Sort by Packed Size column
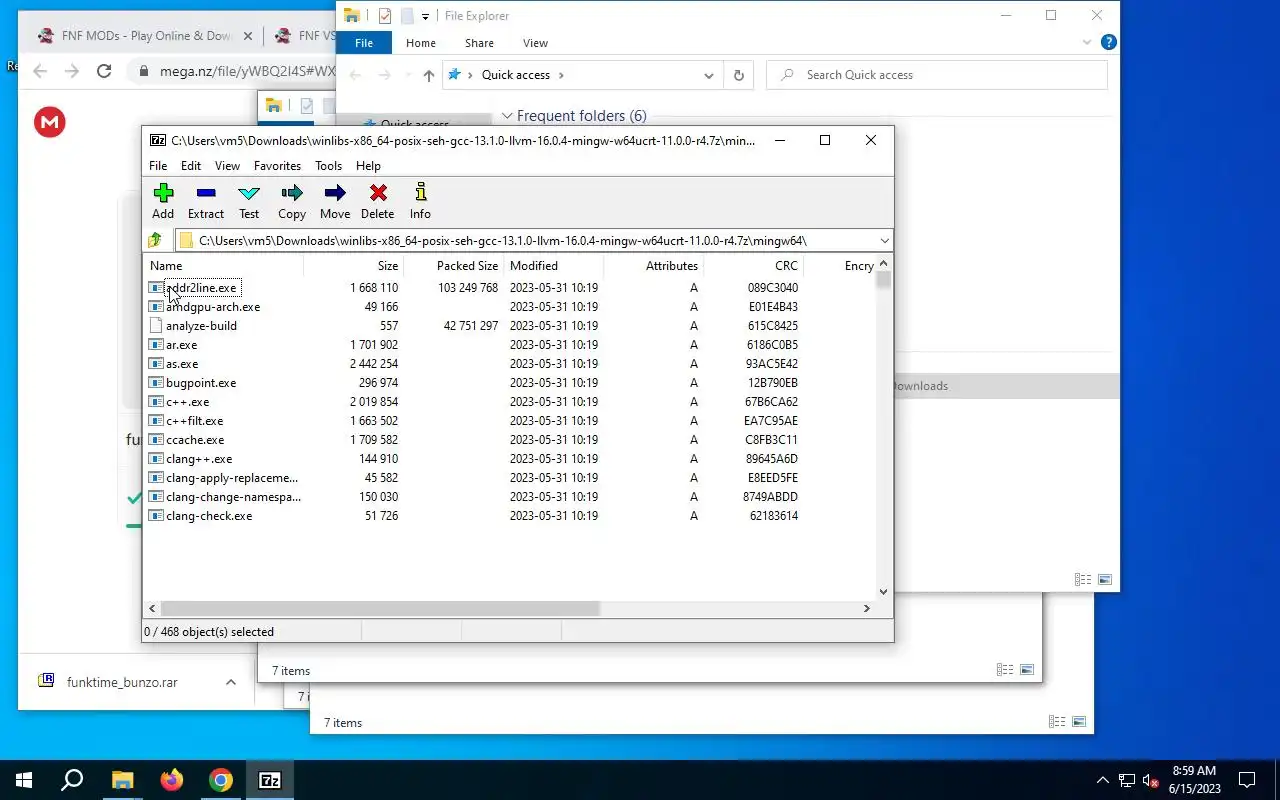The height and width of the screenshot is (800, 1280). pos(453,266)
